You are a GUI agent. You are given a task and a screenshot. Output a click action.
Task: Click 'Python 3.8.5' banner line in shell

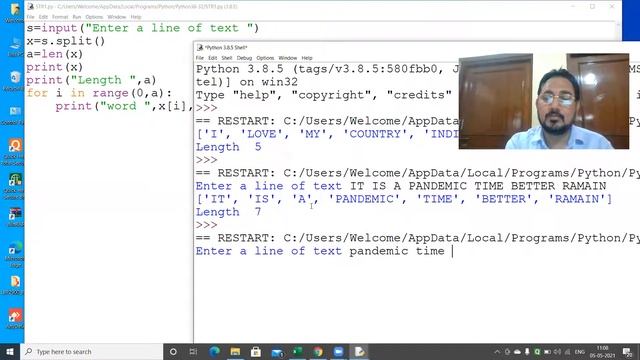327,69
